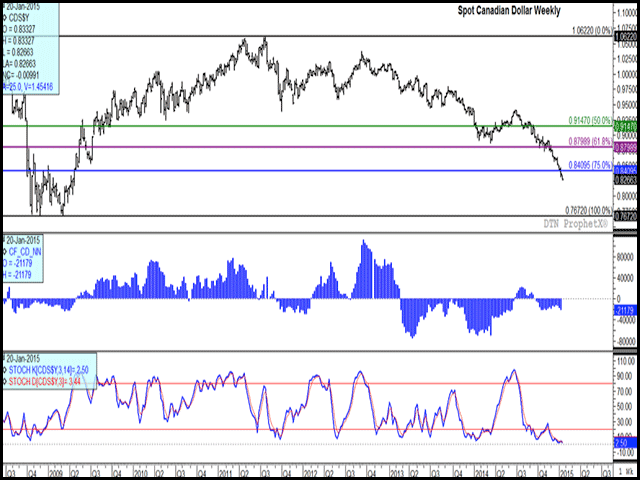Click the 0.76720 (100.0%) retracement label

click(x=588, y=210)
